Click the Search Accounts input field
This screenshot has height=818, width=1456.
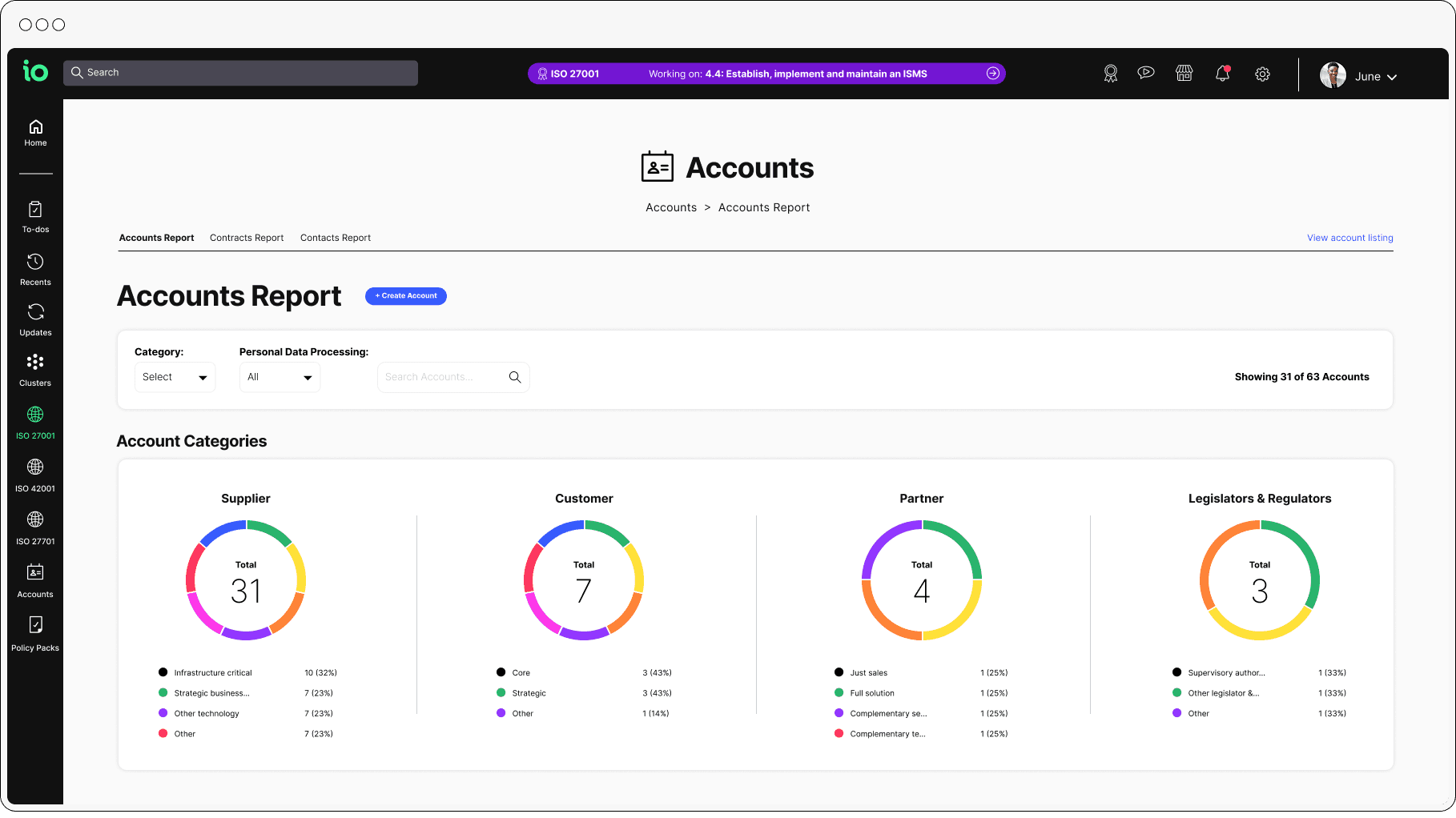click(453, 377)
